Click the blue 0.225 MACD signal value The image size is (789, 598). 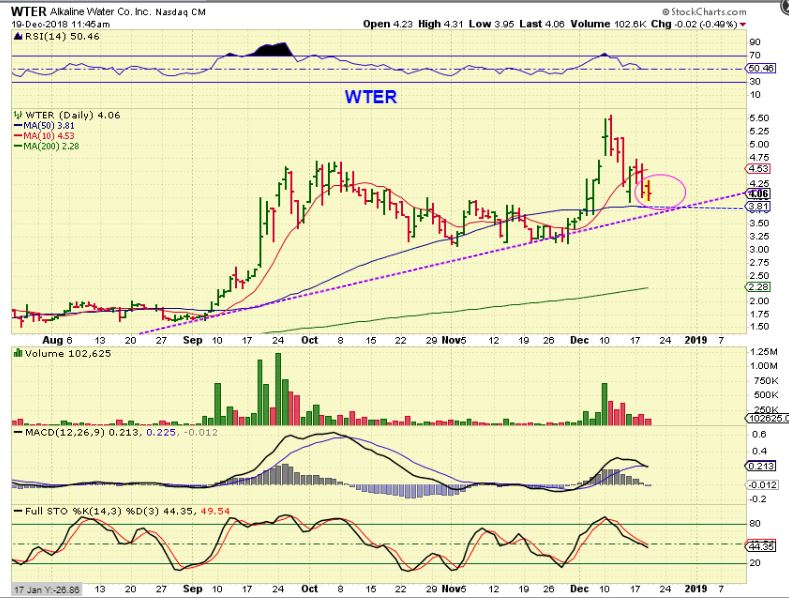point(161,432)
